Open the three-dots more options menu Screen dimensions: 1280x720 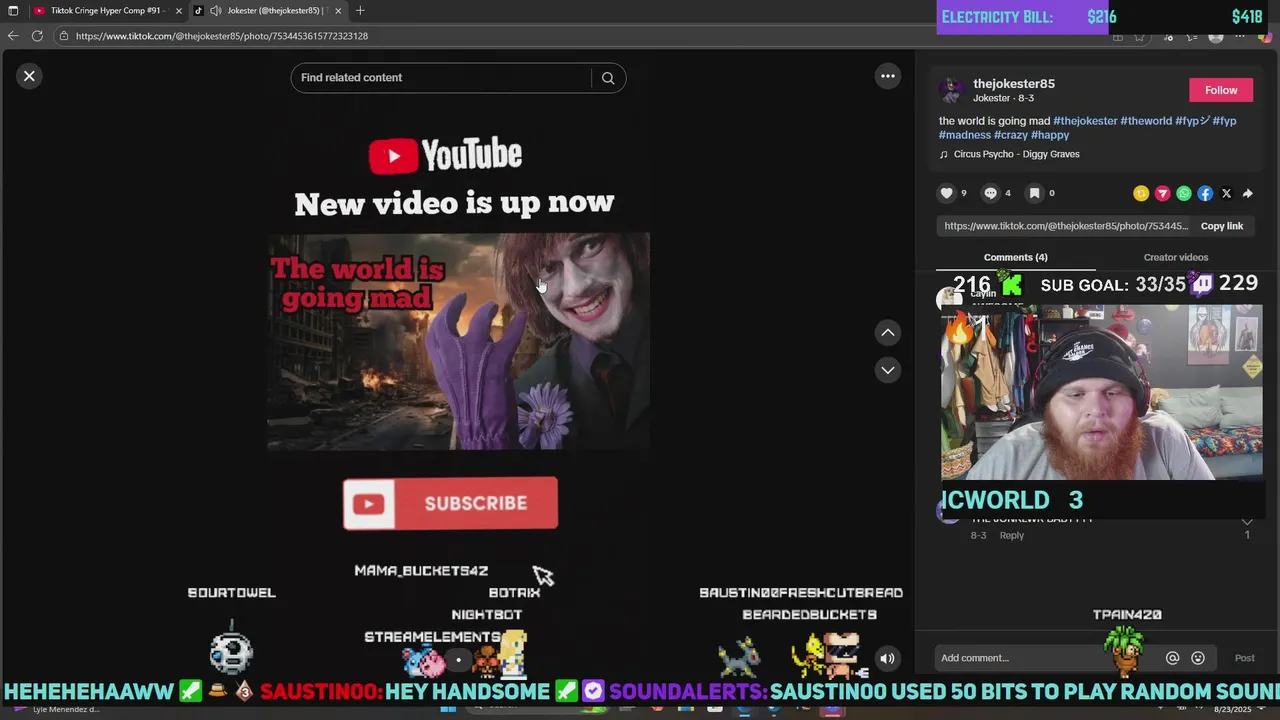tap(887, 76)
